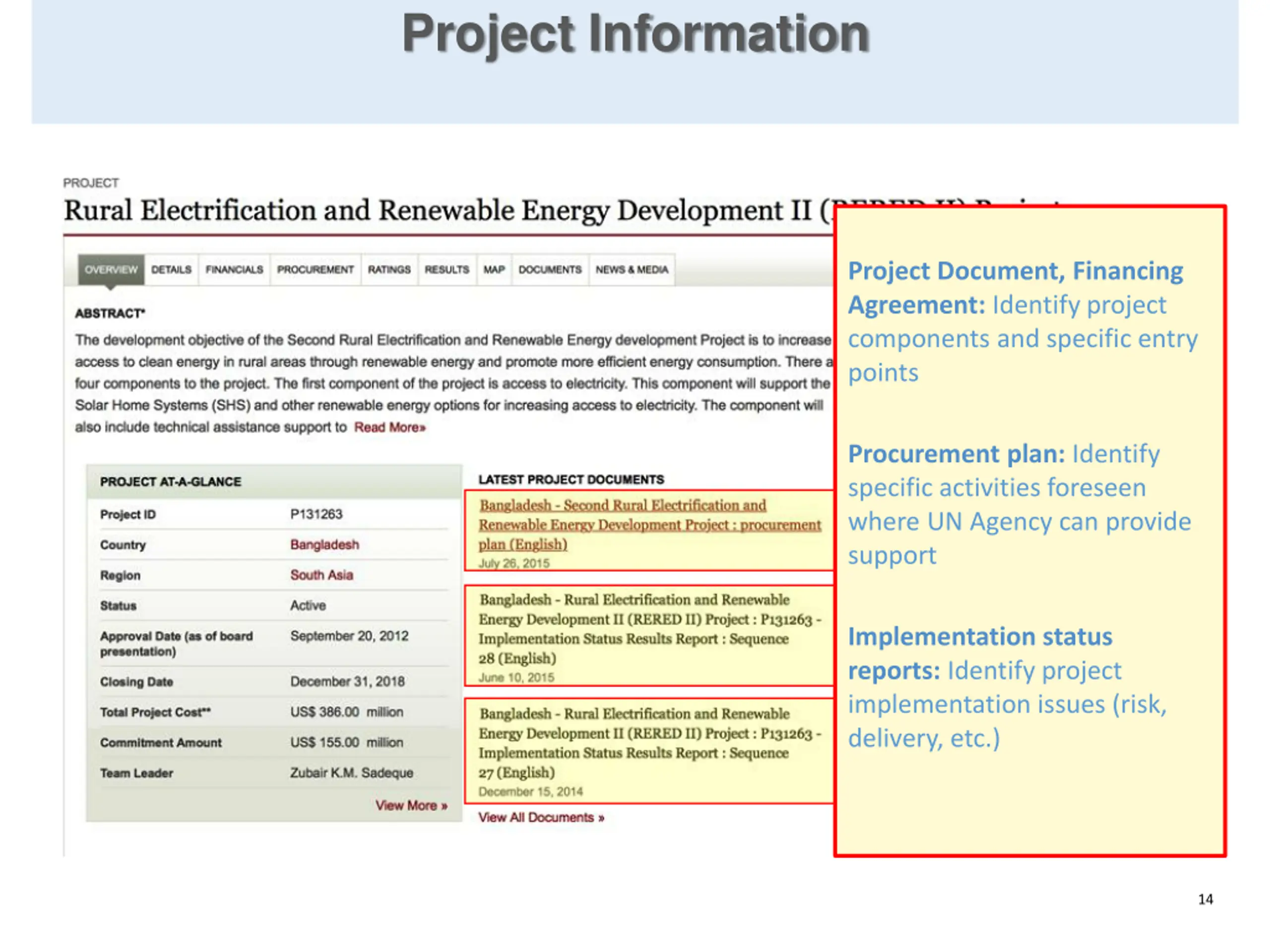Viewport: 1270px width, 952px height.
Task: Click the View All Documents link
Action: click(x=541, y=818)
